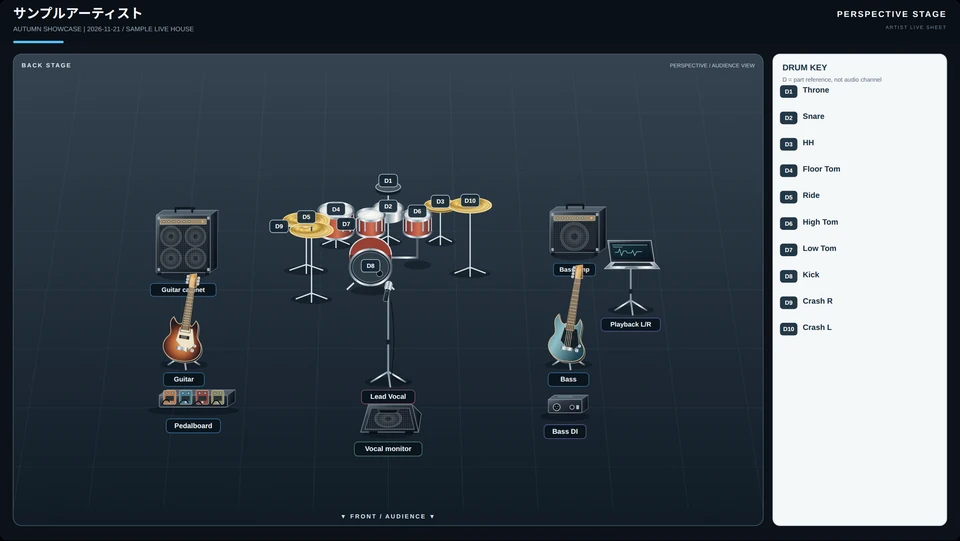Select the pedalboard effects icon
This screenshot has height=541, width=960.
(x=197, y=398)
